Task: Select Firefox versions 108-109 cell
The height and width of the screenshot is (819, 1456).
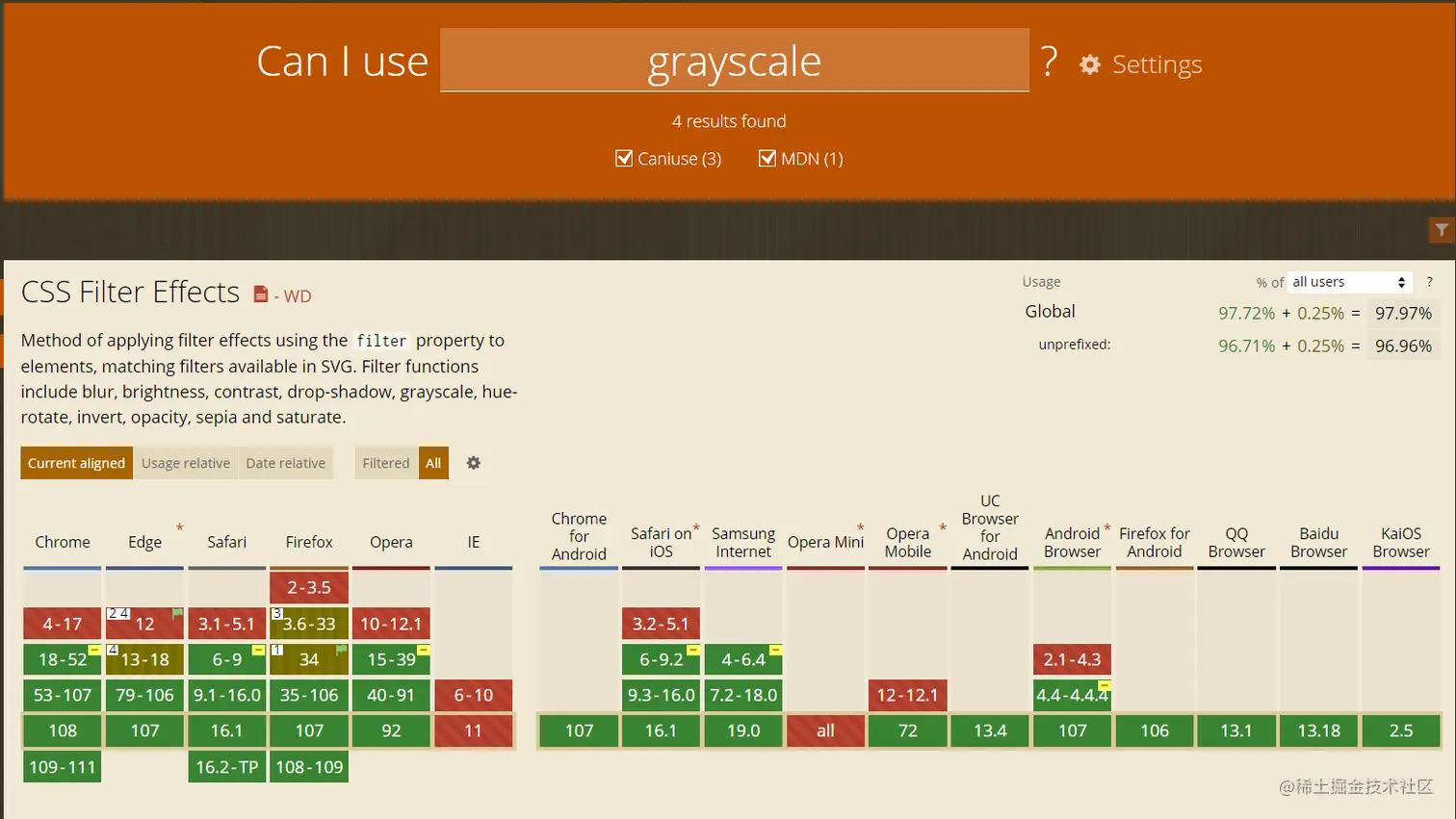Action: click(309, 767)
